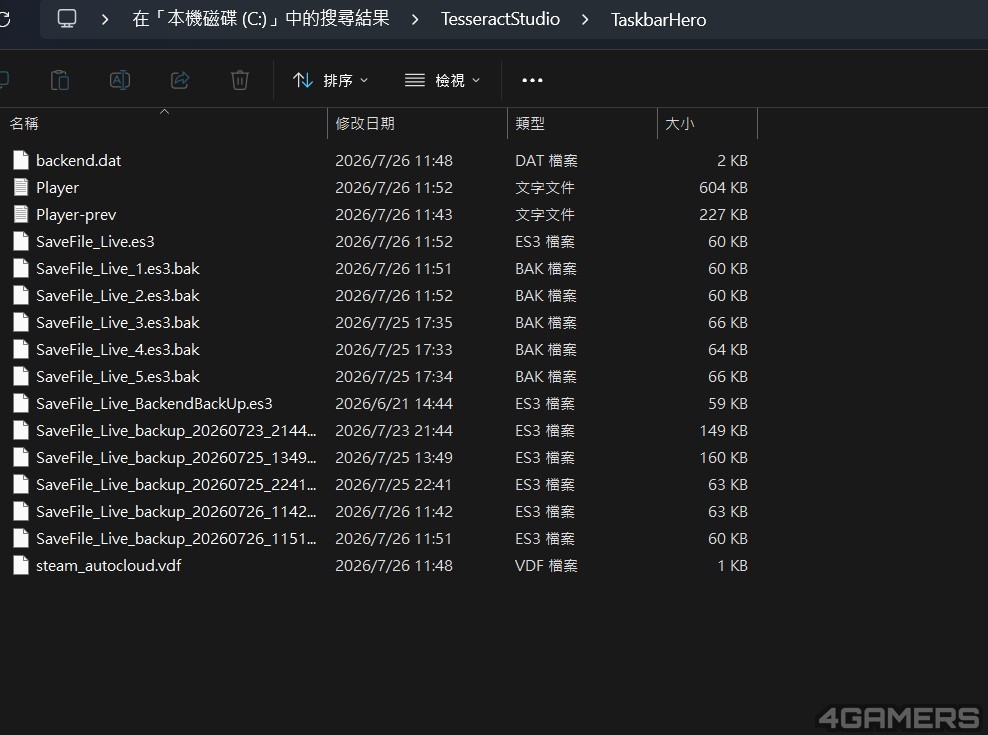
Task: Expand chevron after This PC icon in breadcrumb
Action: [105, 20]
